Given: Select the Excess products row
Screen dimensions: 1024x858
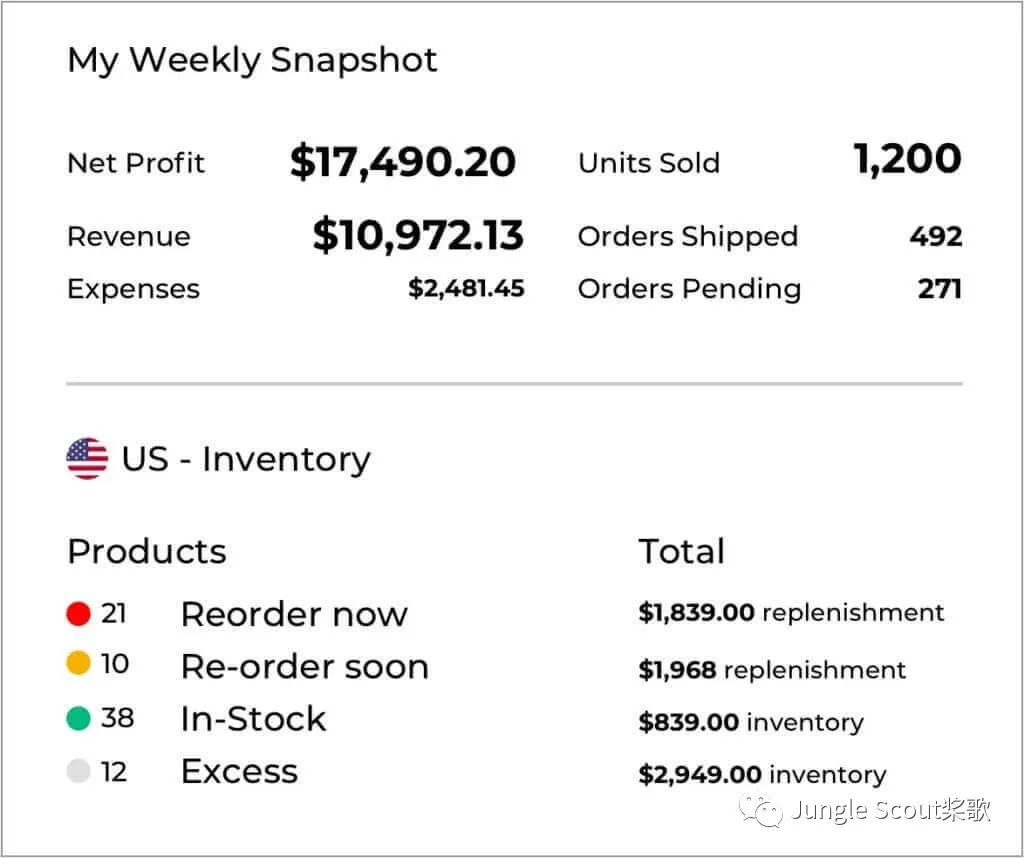Looking at the screenshot, I should pos(239,772).
